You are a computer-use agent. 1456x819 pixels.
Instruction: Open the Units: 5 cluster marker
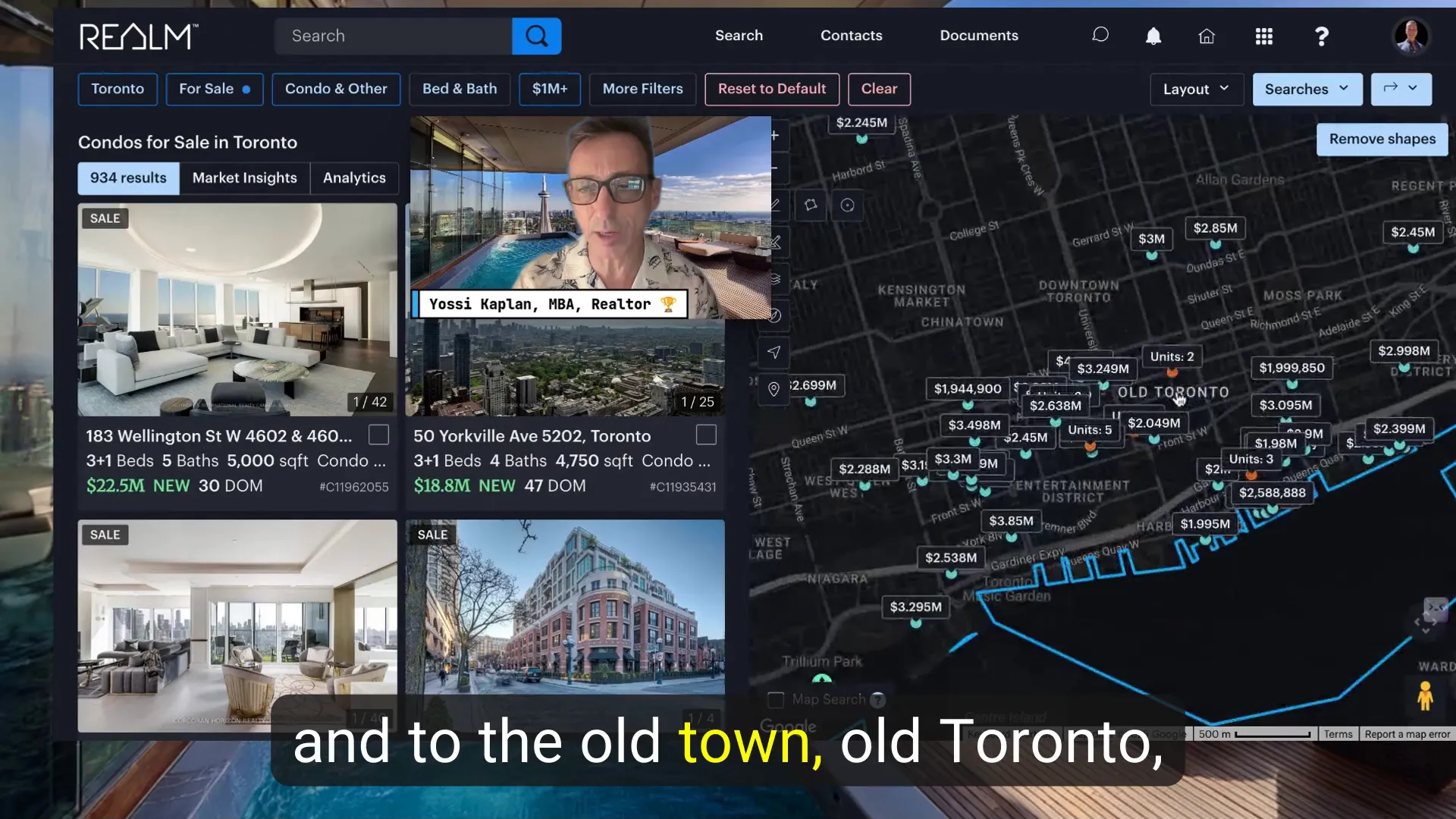1090,430
